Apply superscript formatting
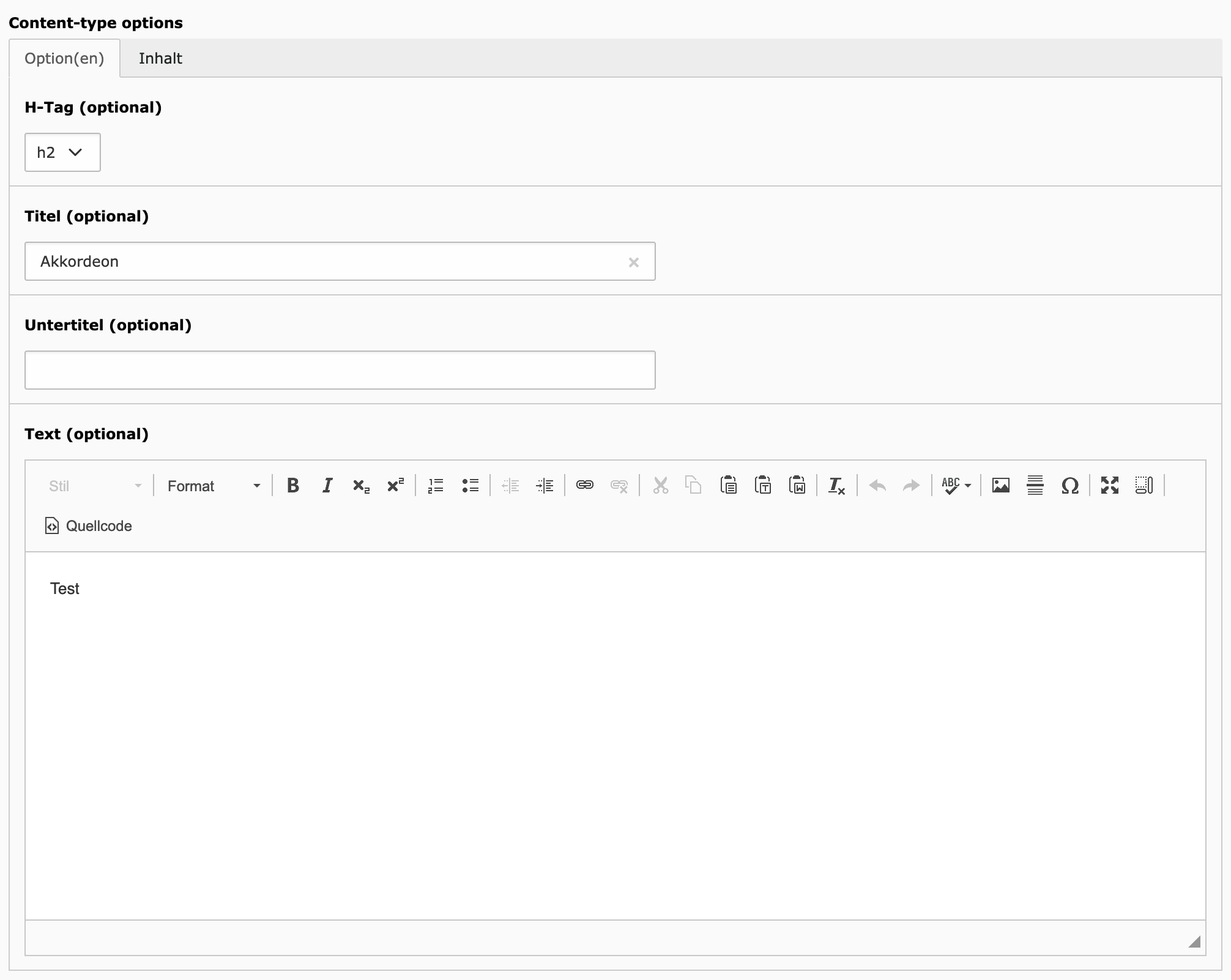 pos(395,486)
